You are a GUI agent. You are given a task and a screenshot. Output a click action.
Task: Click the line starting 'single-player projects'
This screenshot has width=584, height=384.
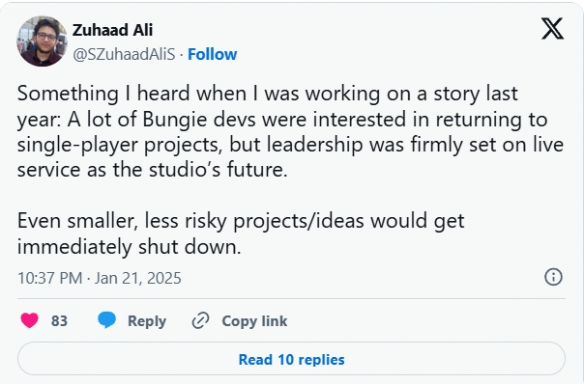point(290,145)
